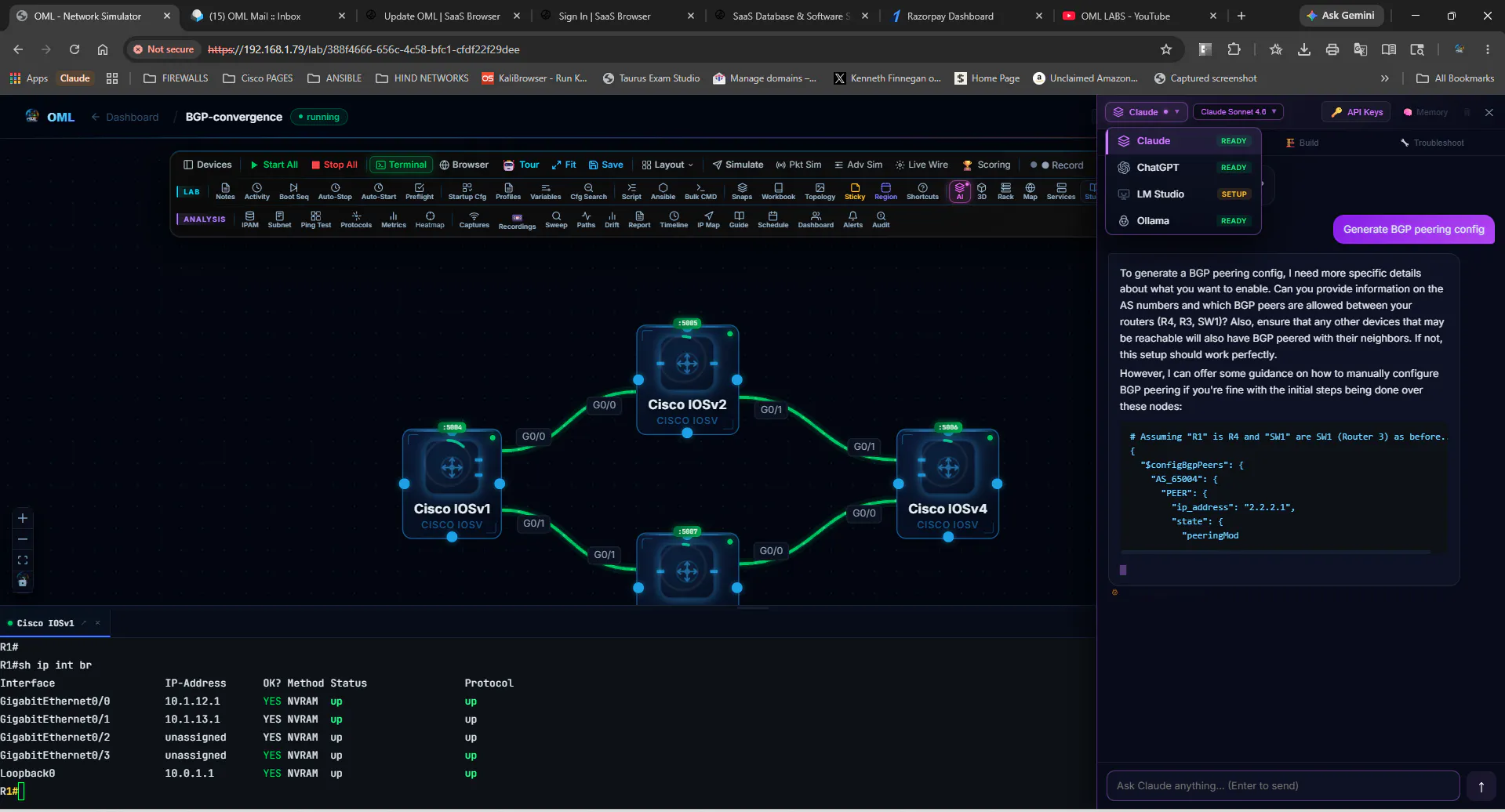Screen dimensions: 1505x812
Task: Open the API Keys button
Action: click(1357, 112)
